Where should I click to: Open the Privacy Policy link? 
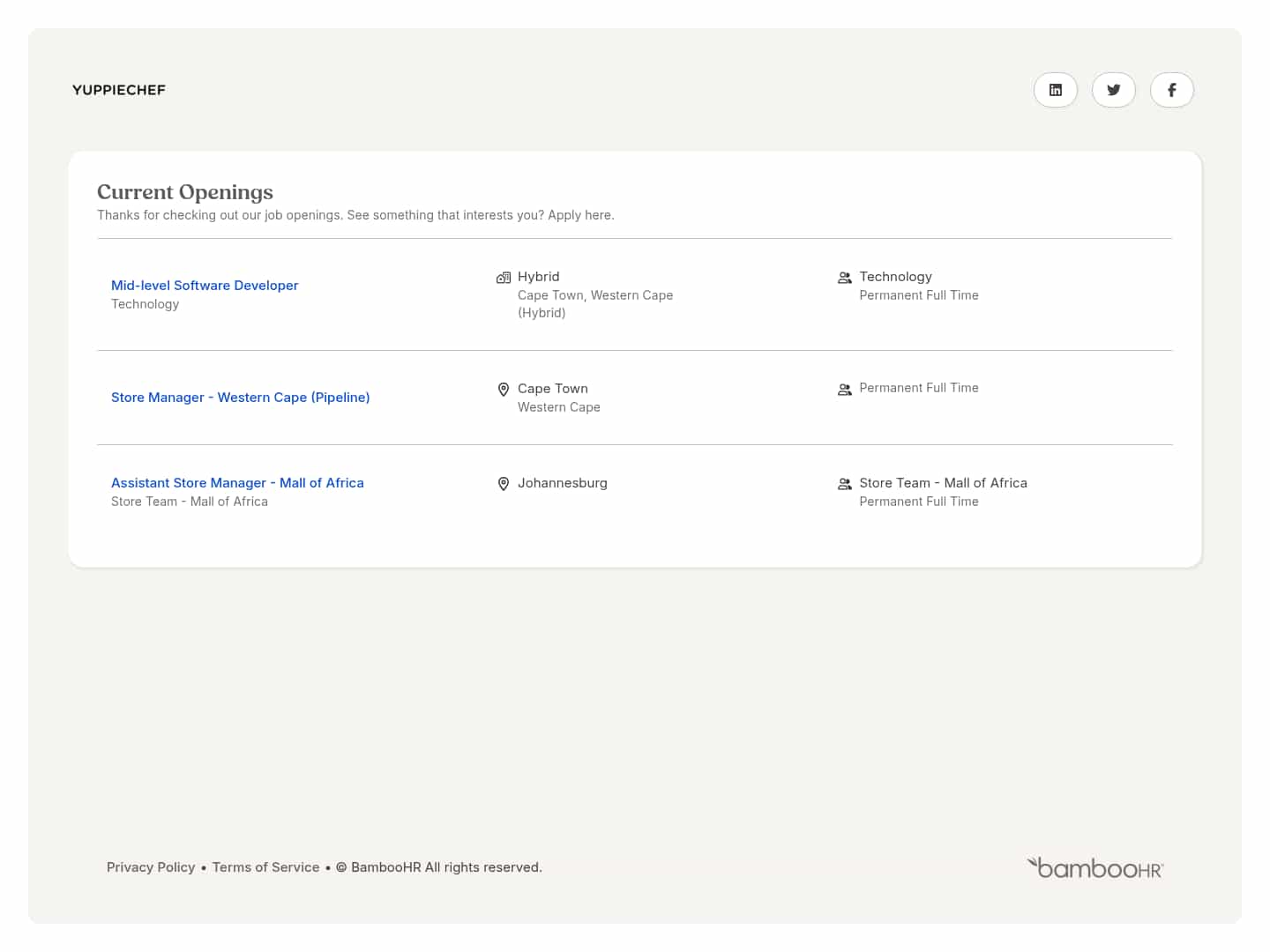[151, 867]
